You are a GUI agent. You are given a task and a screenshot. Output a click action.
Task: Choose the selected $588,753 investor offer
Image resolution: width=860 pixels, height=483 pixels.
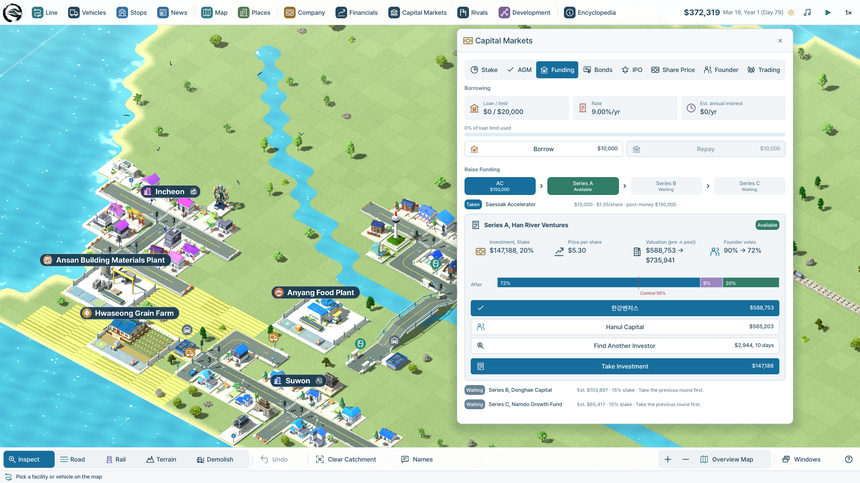[625, 308]
